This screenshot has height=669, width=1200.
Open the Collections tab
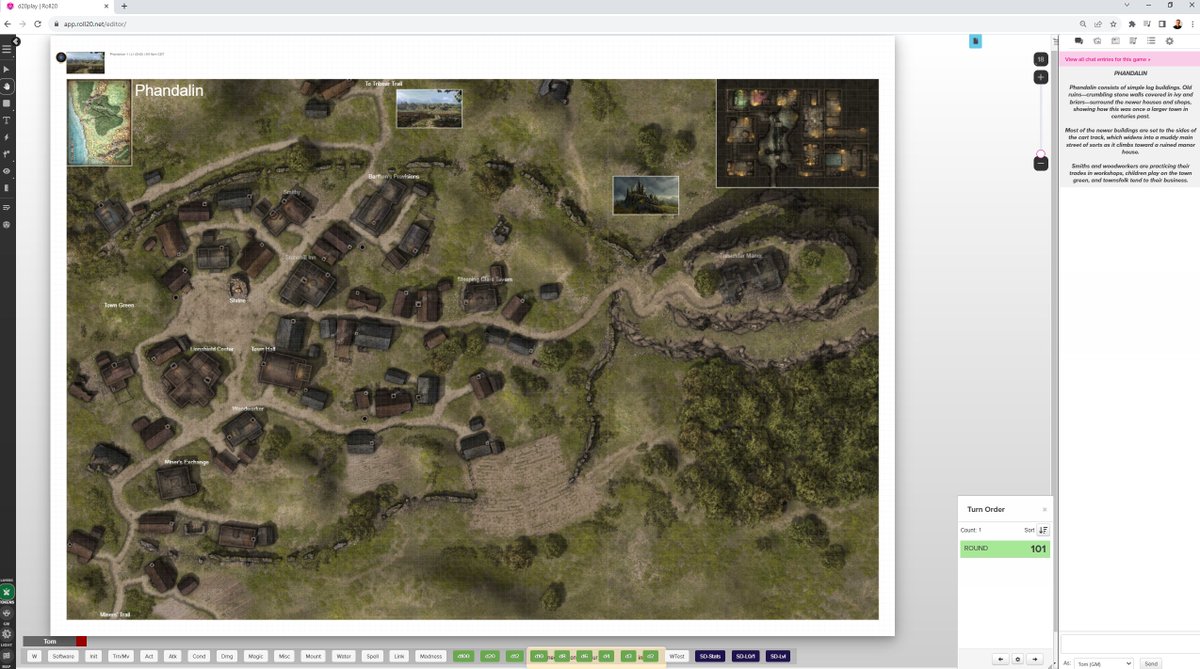(x=1151, y=41)
